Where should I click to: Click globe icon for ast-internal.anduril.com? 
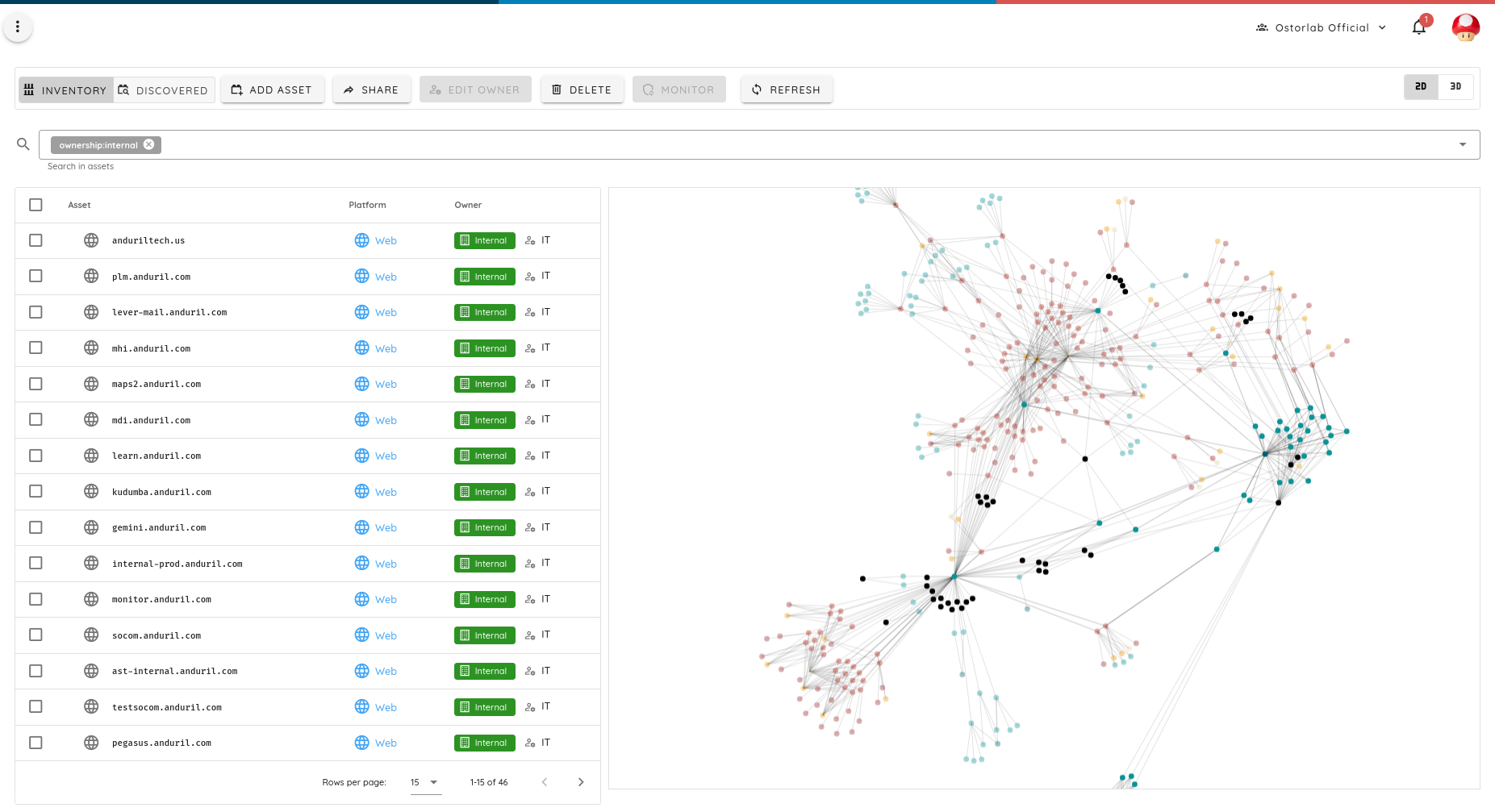(x=91, y=671)
